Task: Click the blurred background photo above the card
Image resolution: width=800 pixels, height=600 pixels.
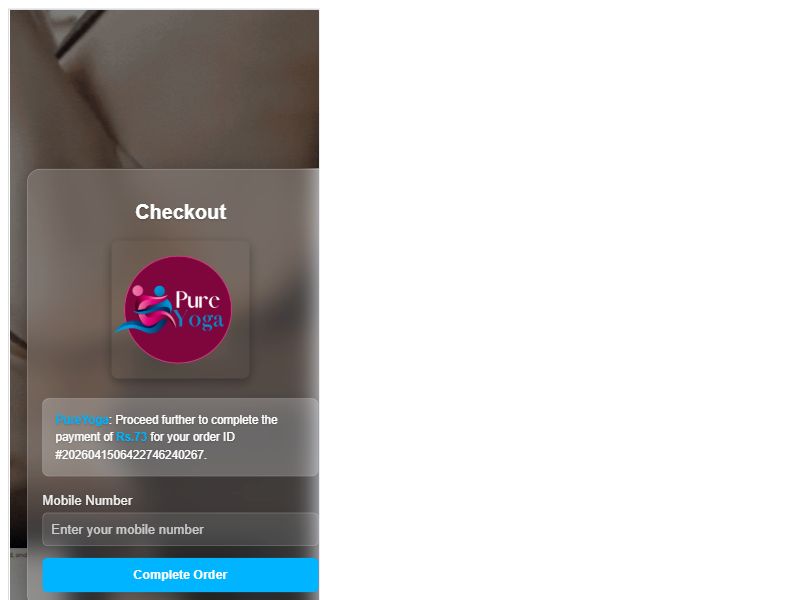Action: 164,89
